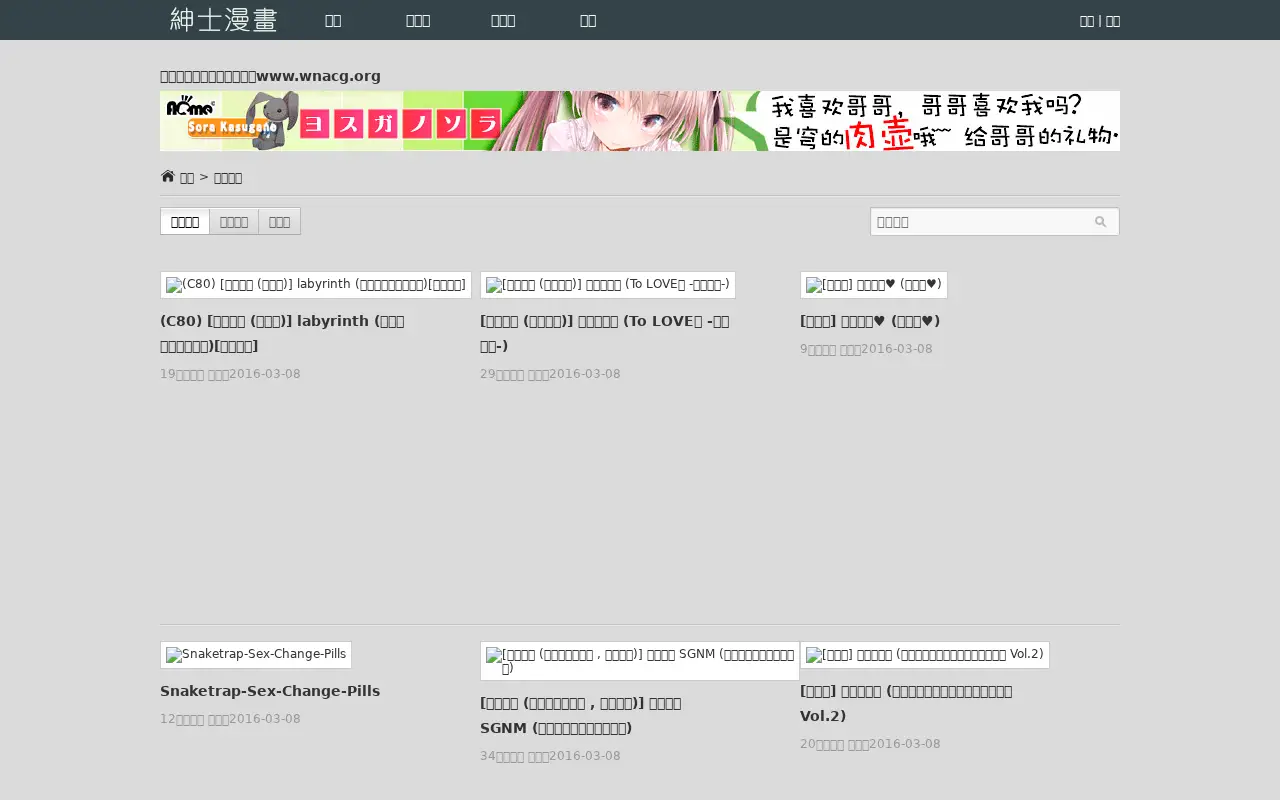Click the 'Snaketrap-Sex-Change-Pills' cover thumbnail
The width and height of the screenshot is (1280, 800).
pos(256,655)
